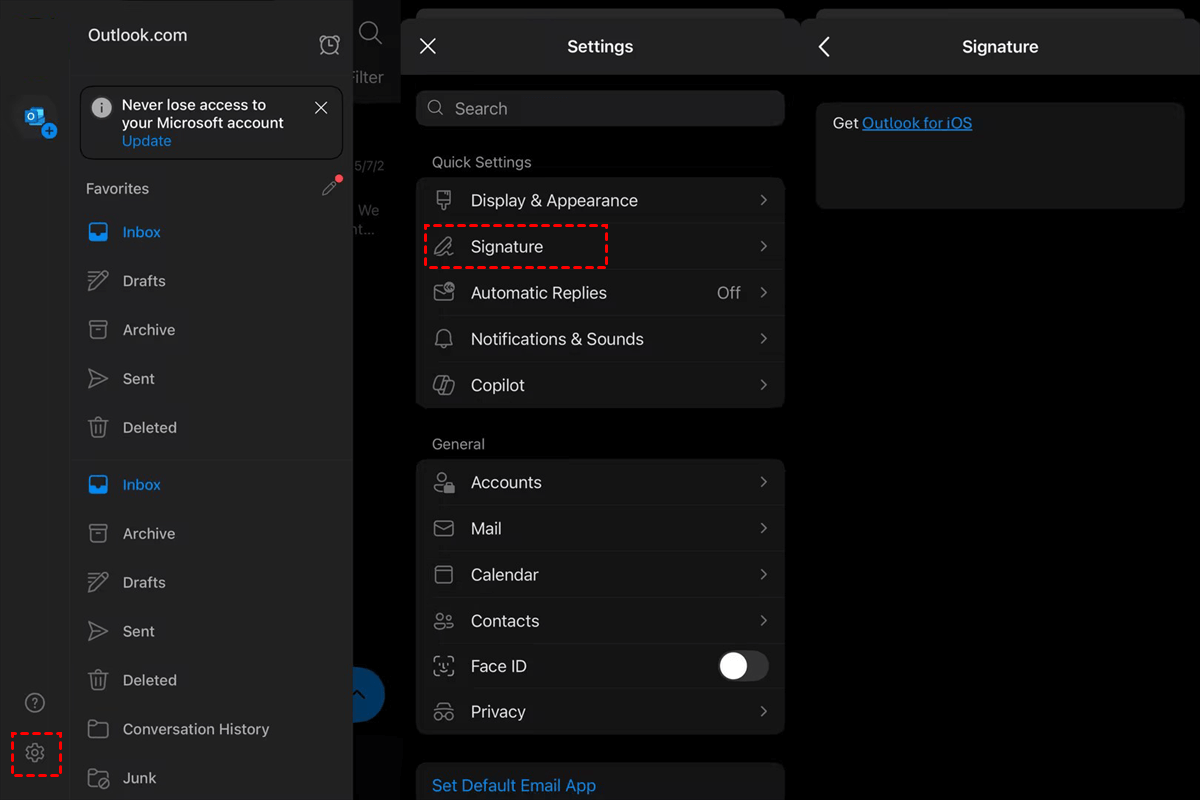Edit favorites with the pencil icon
The height and width of the screenshot is (800, 1200).
(331, 186)
